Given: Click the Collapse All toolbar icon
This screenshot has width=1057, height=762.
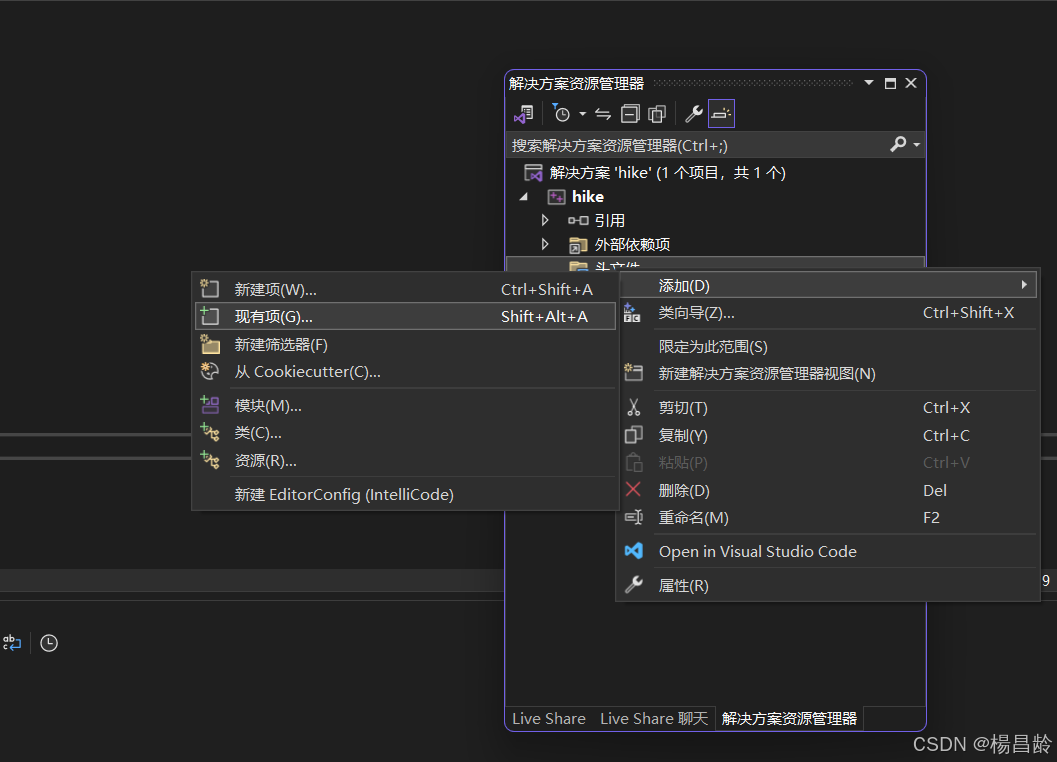Looking at the screenshot, I should pos(630,113).
